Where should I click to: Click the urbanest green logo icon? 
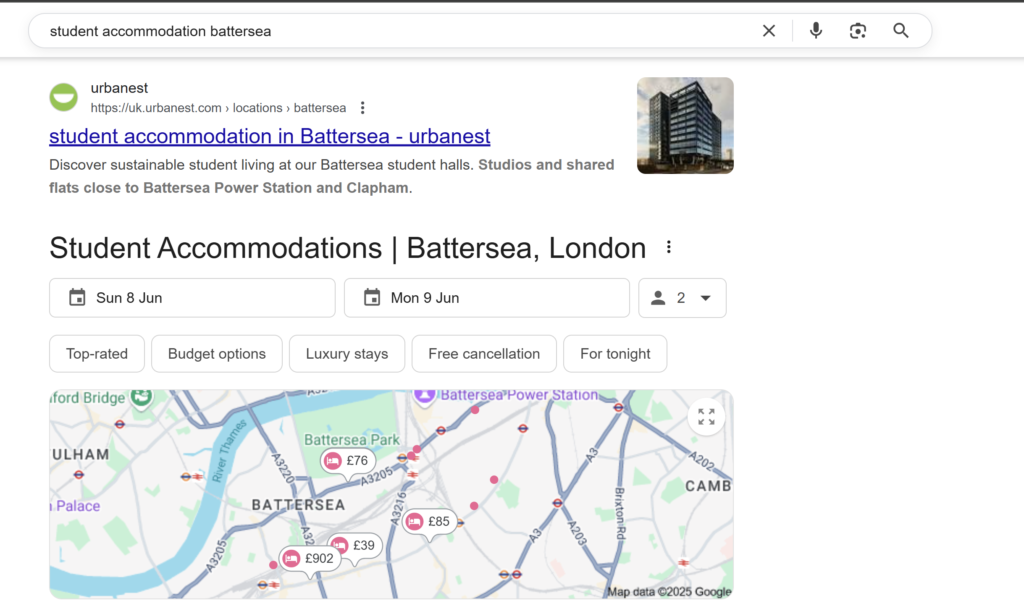(x=63, y=97)
